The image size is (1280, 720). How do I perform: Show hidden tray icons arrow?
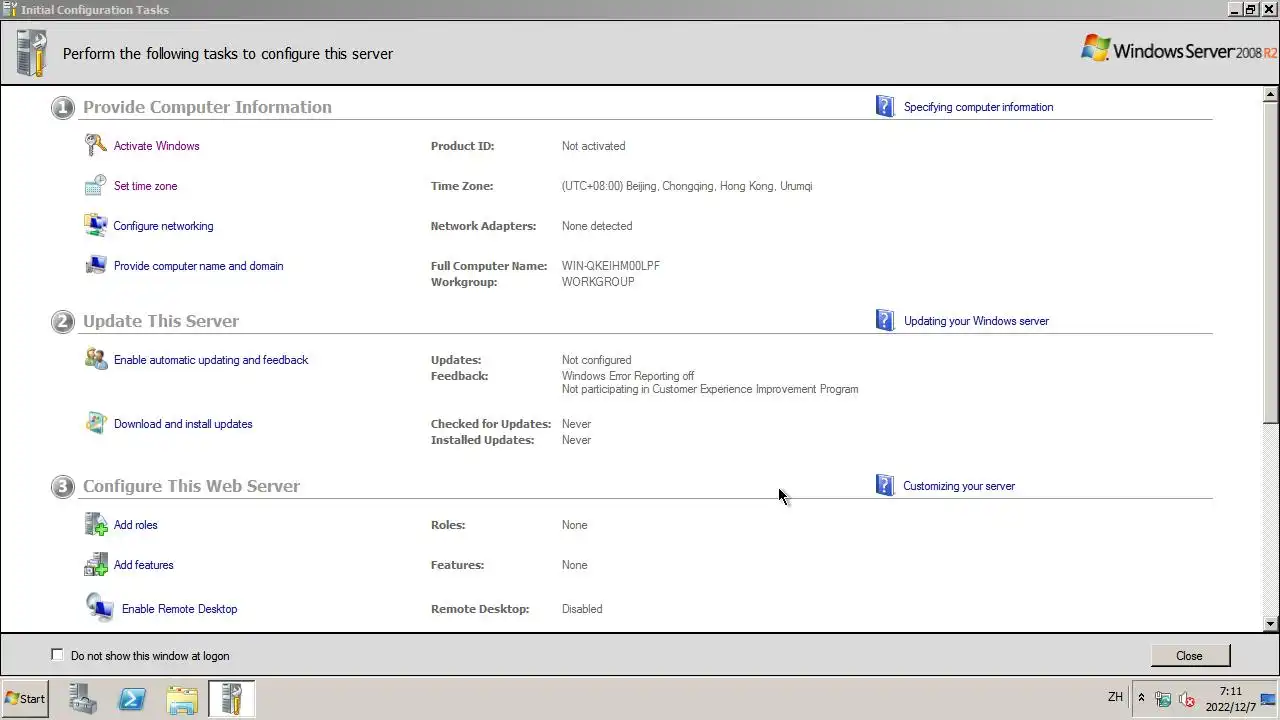[1141, 698]
